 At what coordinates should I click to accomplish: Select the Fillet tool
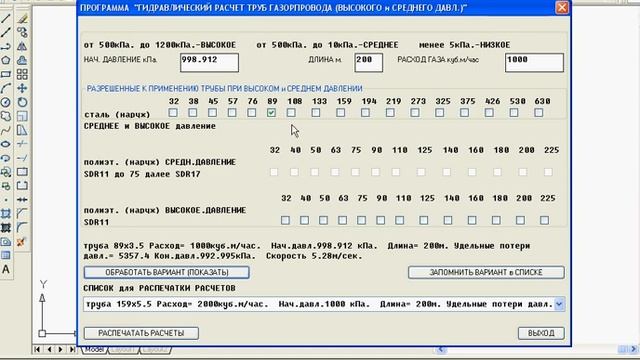click(x=22, y=227)
